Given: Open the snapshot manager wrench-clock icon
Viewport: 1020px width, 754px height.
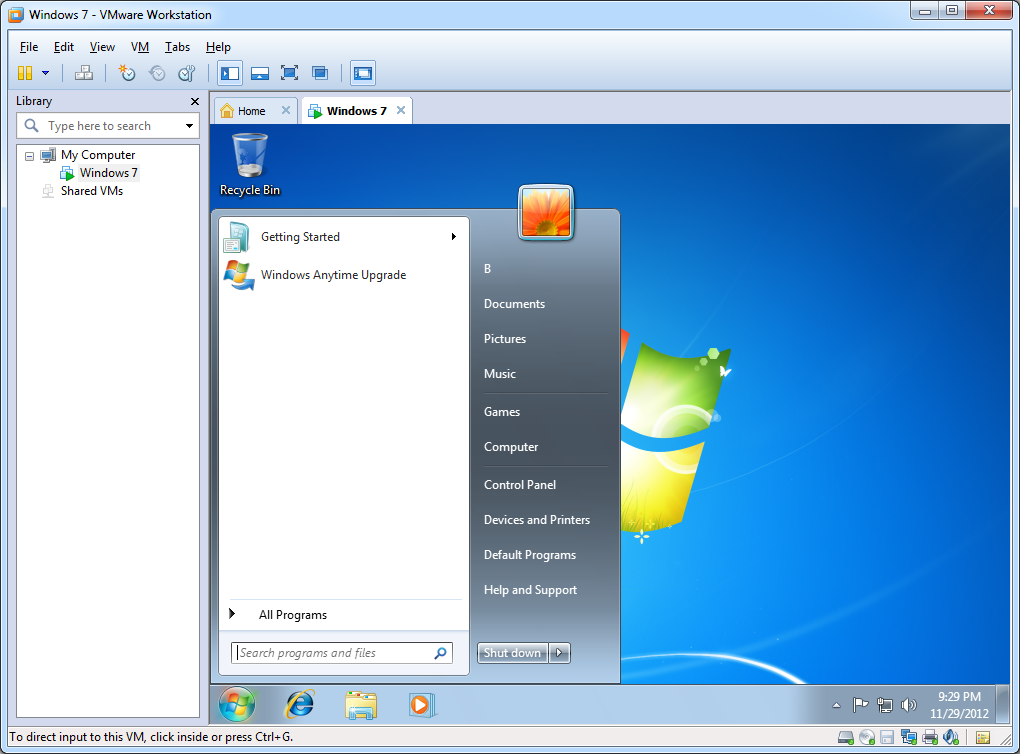Looking at the screenshot, I should click(186, 73).
